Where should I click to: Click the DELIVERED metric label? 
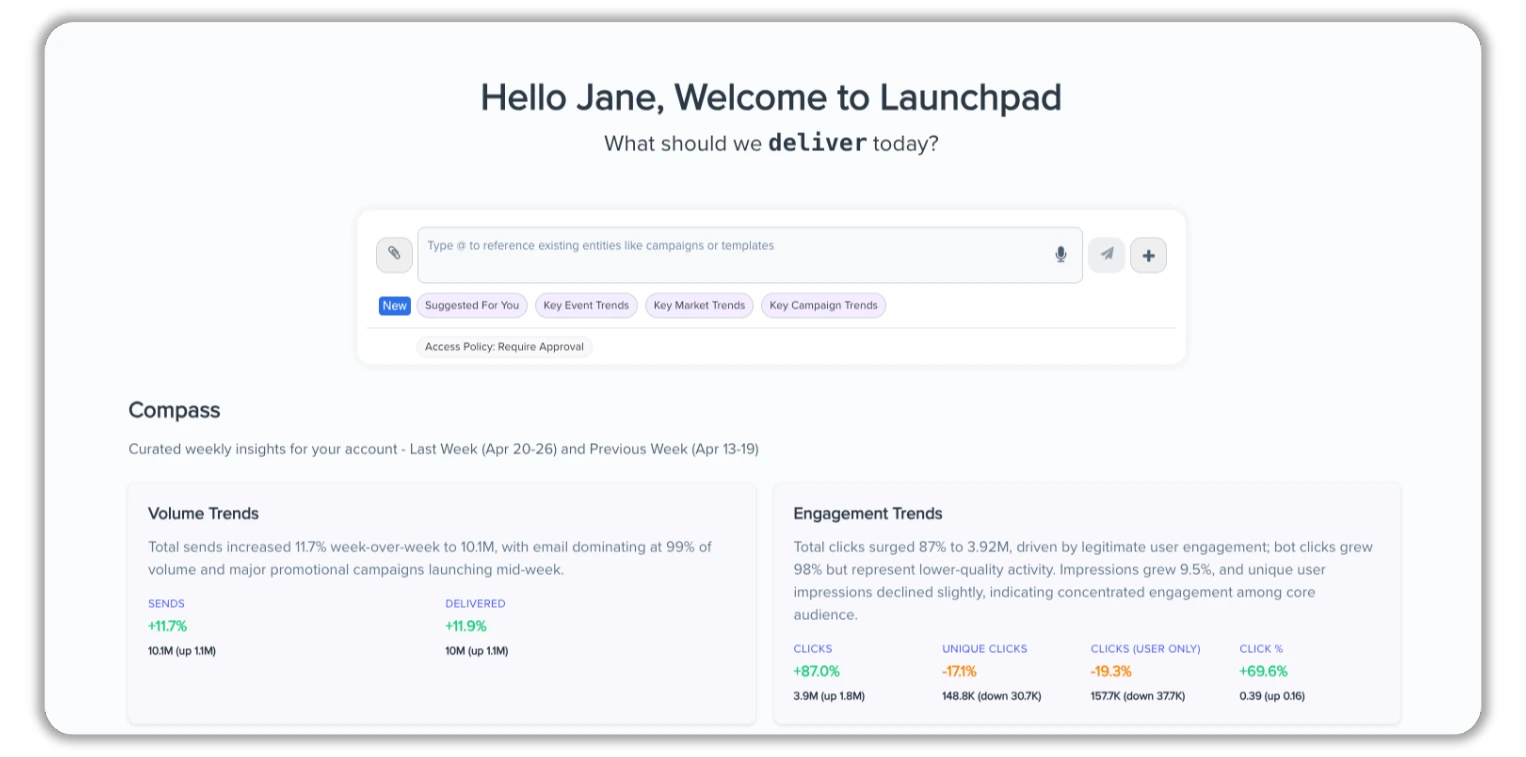pos(475,603)
